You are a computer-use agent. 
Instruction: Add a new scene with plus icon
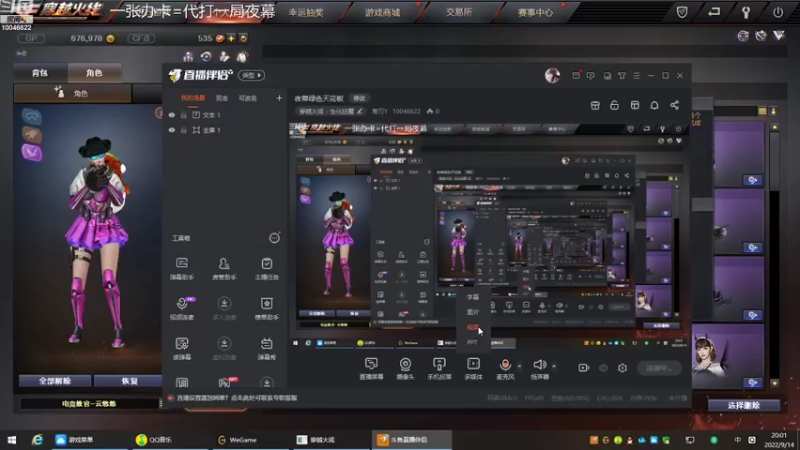click(279, 98)
